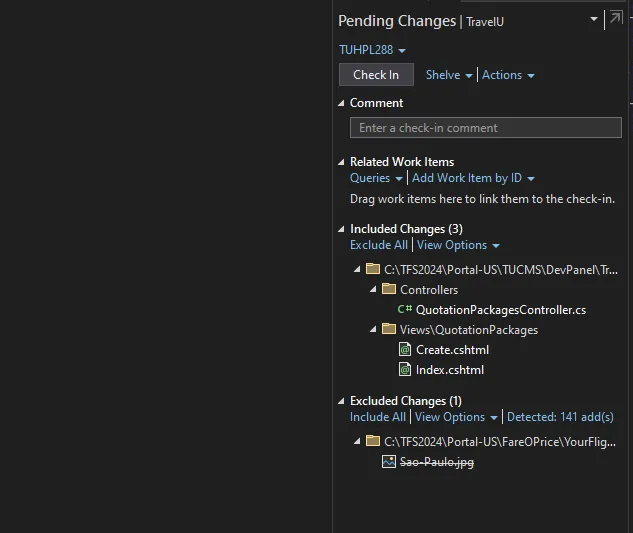Click the Exclude All link
The image size is (633, 533).
378,245
